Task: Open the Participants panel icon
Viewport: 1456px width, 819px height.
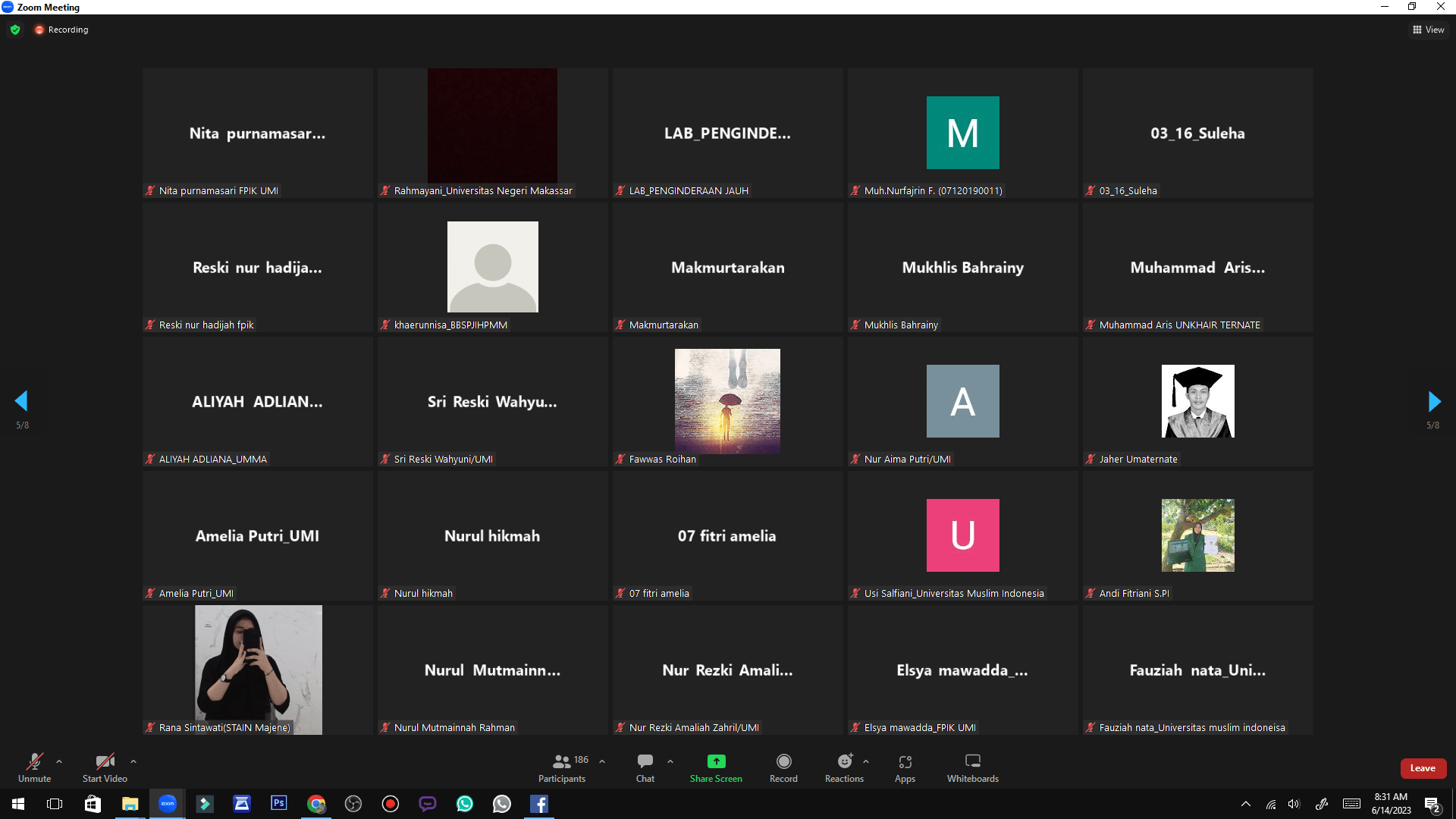Action: [561, 761]
